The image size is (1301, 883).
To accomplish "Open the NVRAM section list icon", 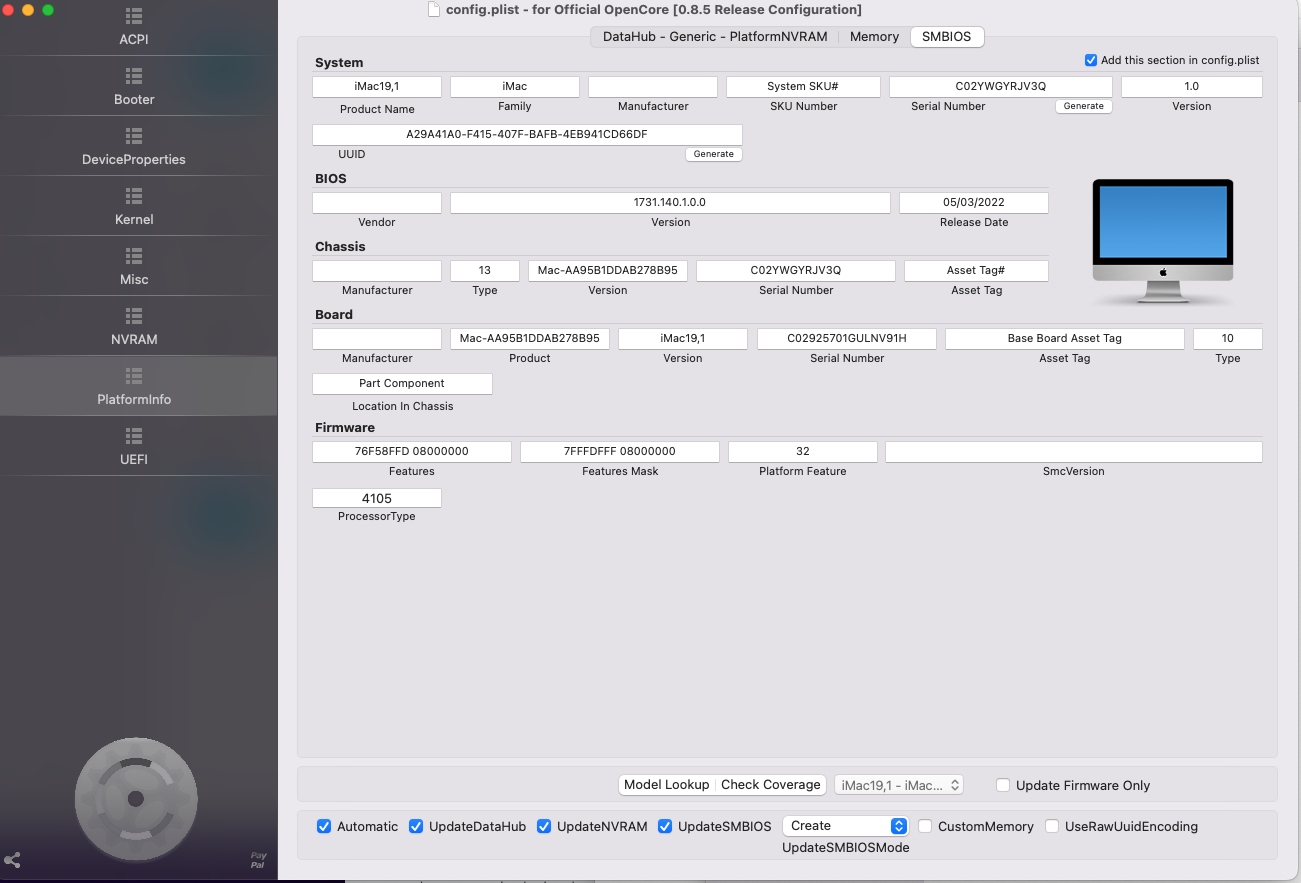I will click(x=134, y=316).
